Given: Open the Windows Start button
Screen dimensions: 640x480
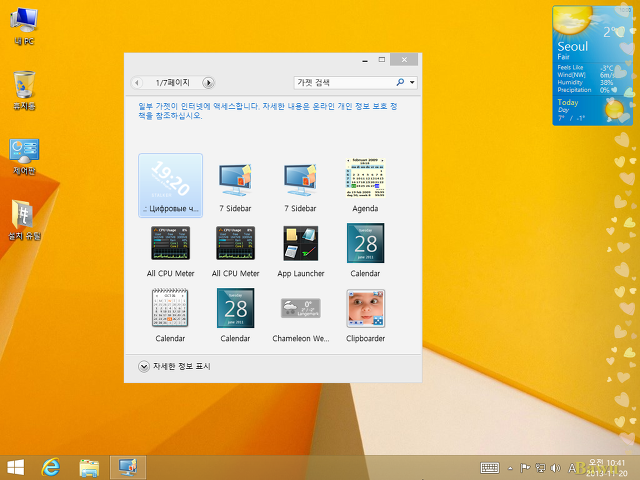Looking at the screenshot, I should pyautogui.click(x=16, y=467).
